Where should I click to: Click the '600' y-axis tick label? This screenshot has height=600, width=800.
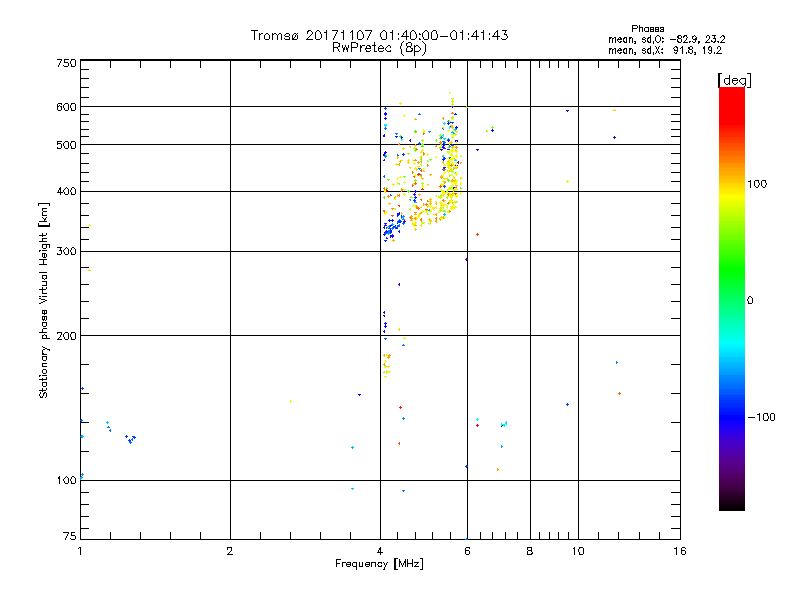tap(66, 107)
